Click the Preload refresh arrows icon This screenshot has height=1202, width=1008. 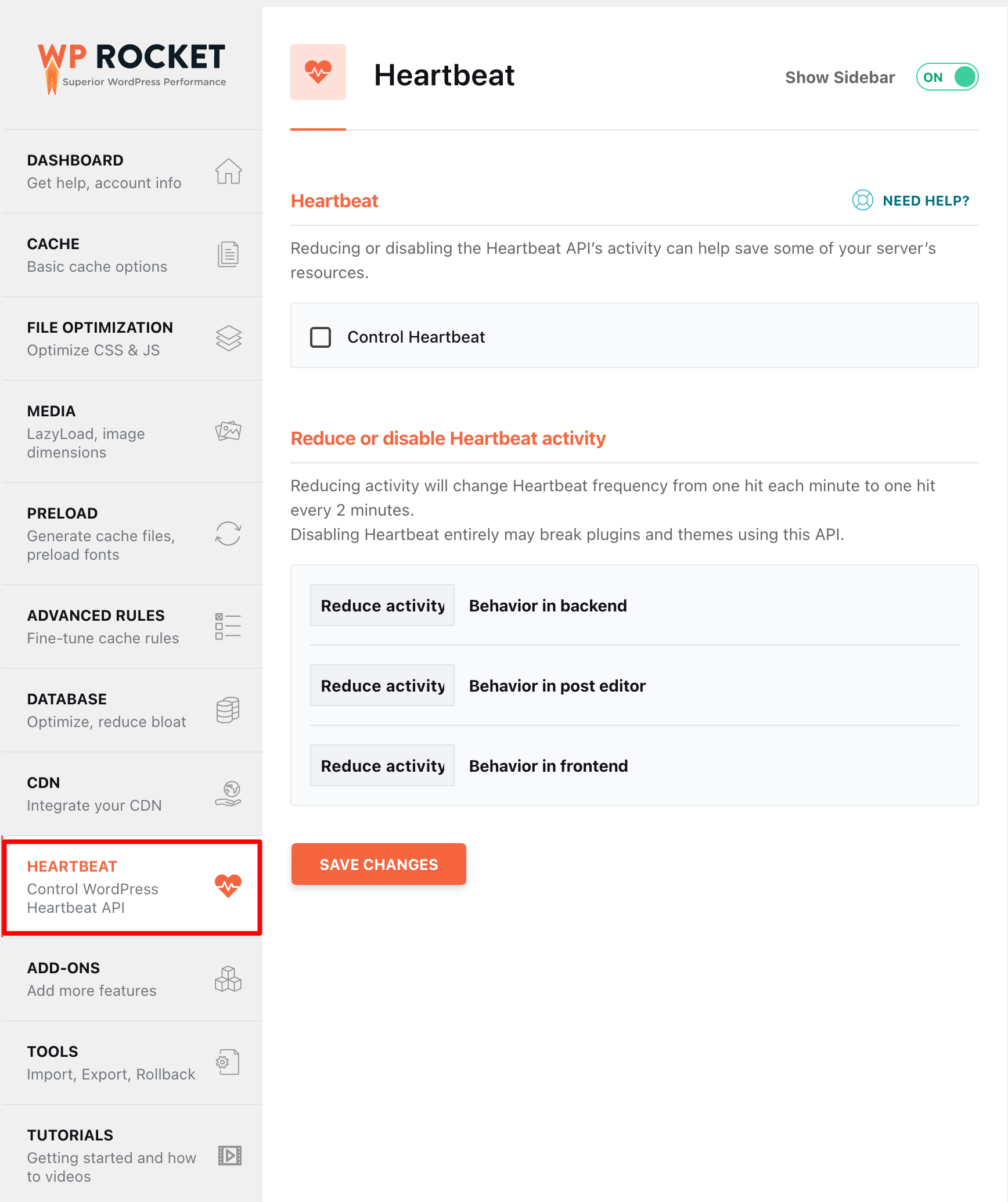coord(228,533)
